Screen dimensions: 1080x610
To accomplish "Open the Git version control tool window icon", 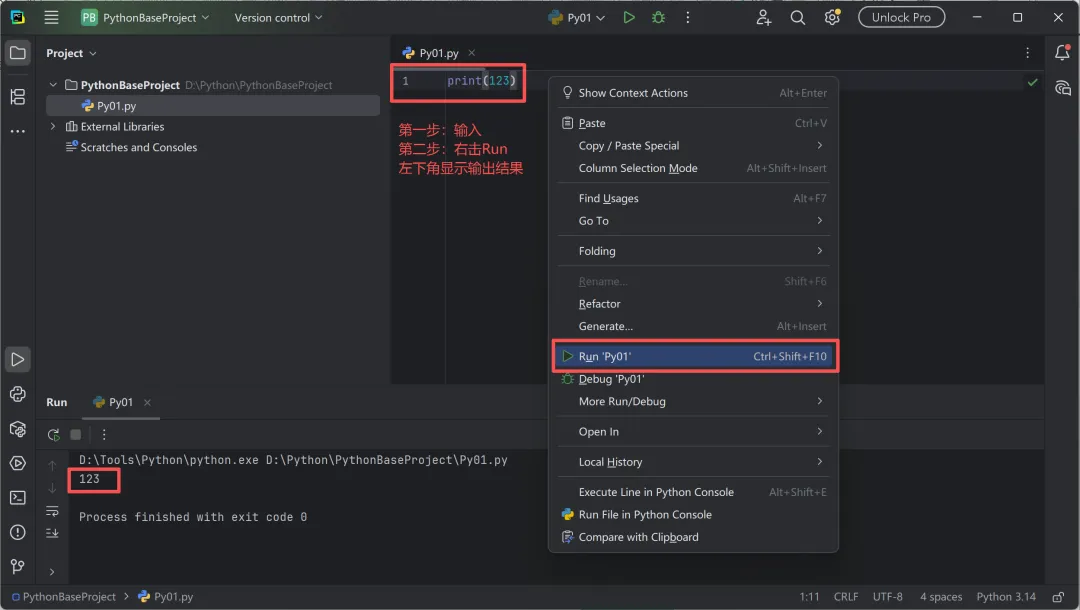I will pyautogui.click(x=18, y=567).
